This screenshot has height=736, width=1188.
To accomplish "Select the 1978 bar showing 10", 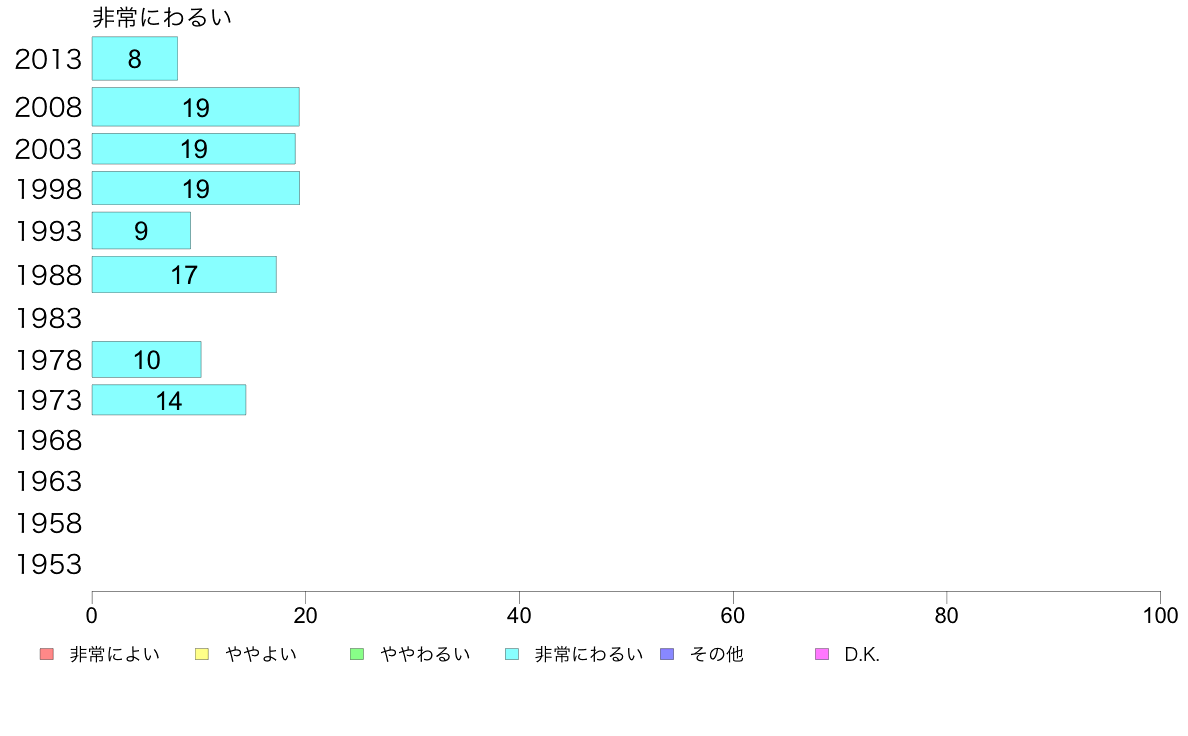I will (x=146, y=359).
